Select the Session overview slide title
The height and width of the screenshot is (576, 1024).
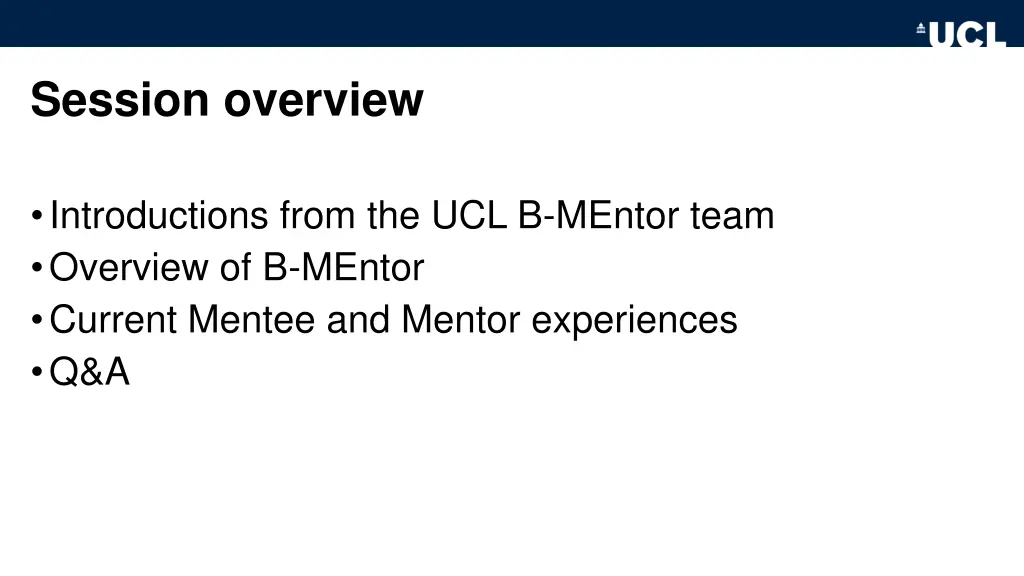227,100
